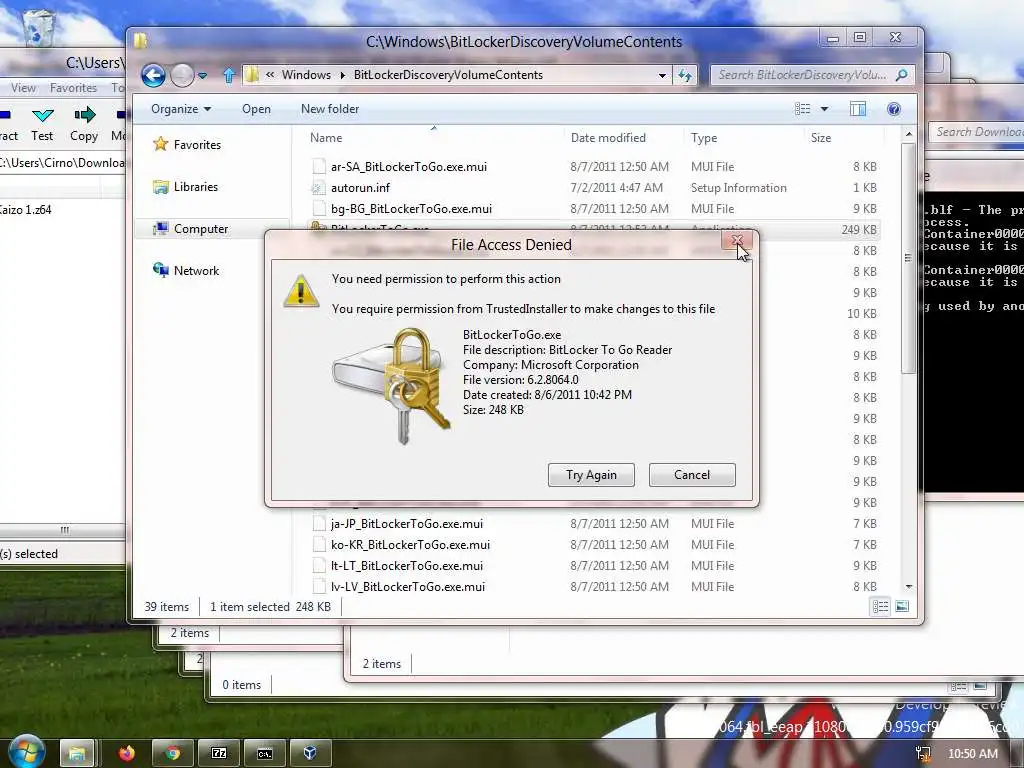Open the Organize menu
This screenshot has height=768, width=1024.
click(x=181, y=109)
